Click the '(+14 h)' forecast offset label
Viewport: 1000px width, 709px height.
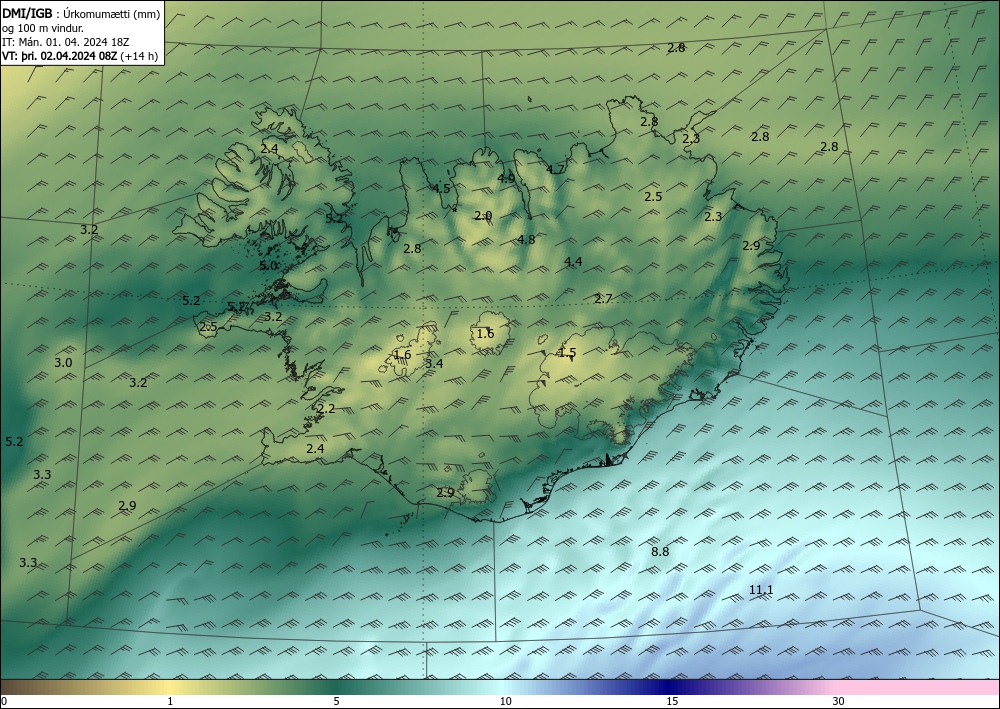pos(139,56)
